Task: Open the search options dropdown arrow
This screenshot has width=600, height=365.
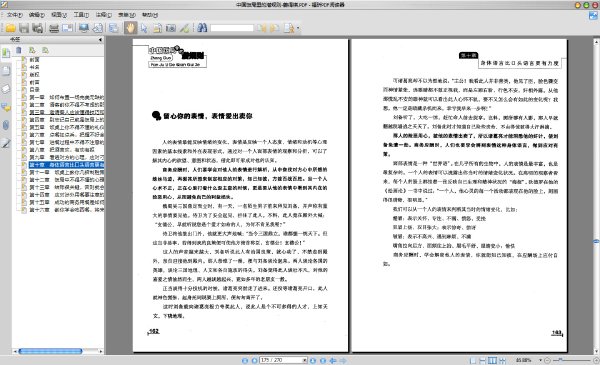Action: (x=298, y=28)
